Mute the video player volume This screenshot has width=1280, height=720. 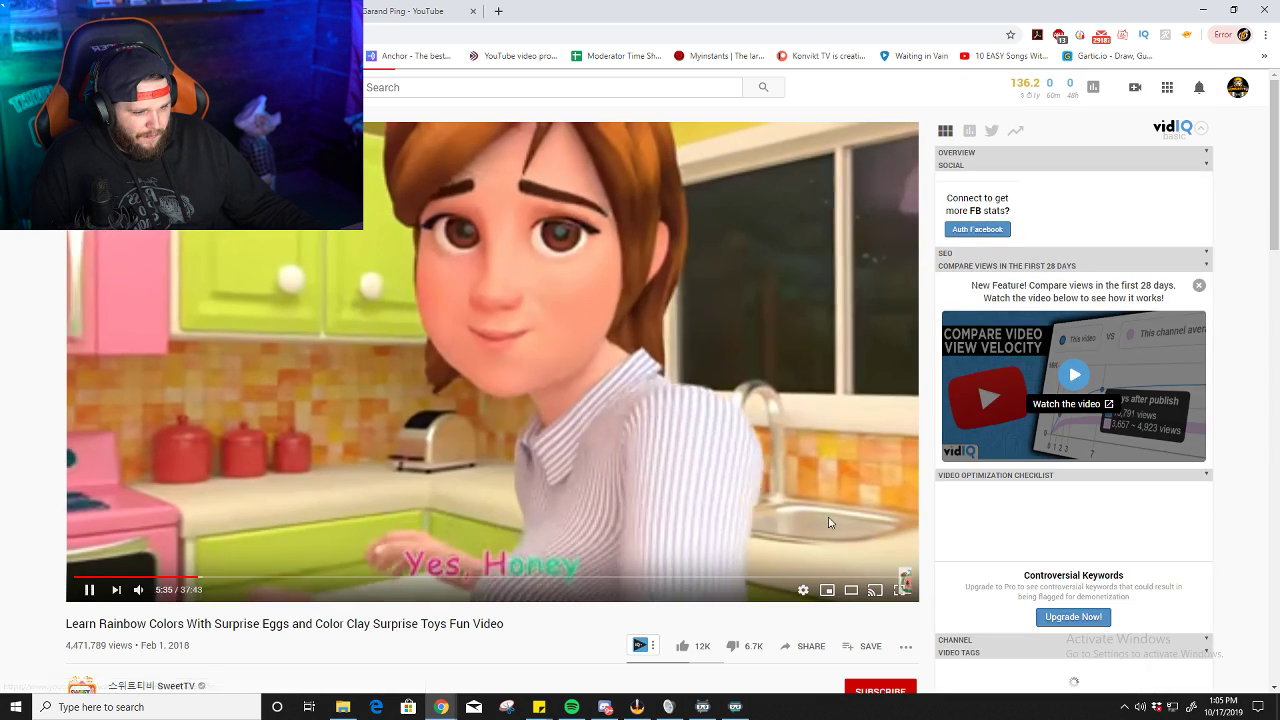139,590
